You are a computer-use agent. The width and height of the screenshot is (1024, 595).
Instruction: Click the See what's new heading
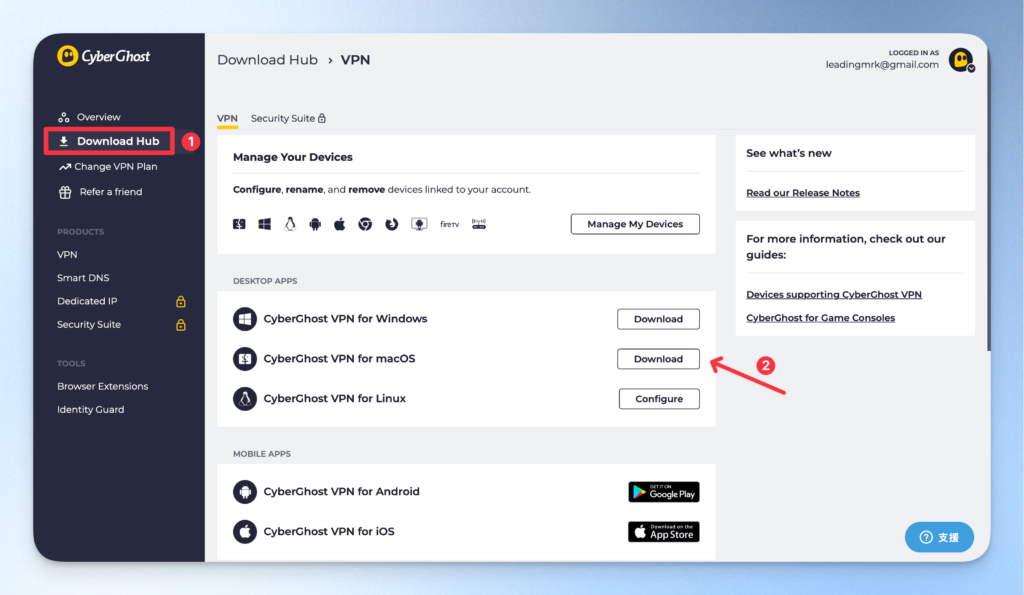789,153
